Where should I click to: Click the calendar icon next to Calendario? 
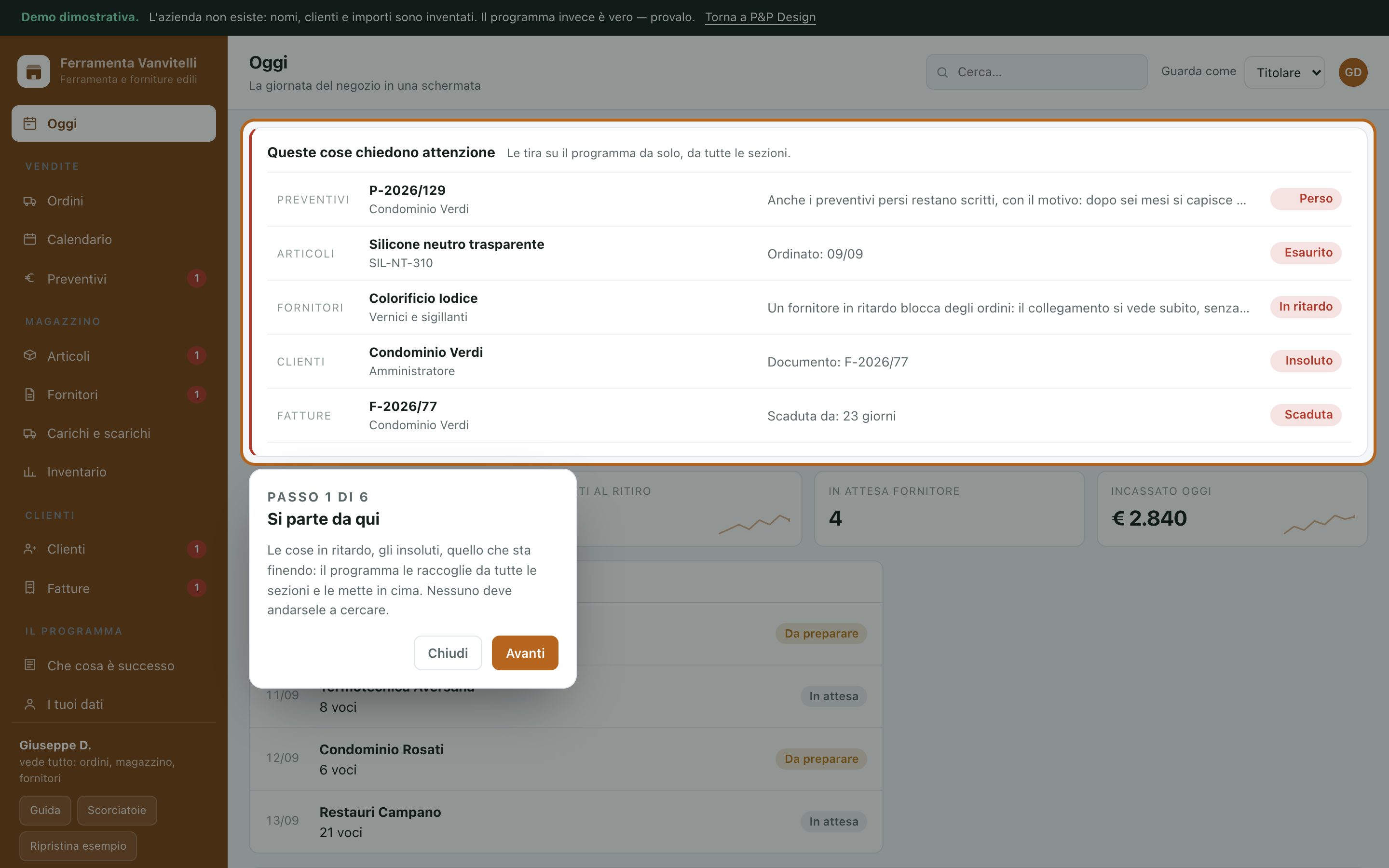pyautogui.click(x=30, y=239)
